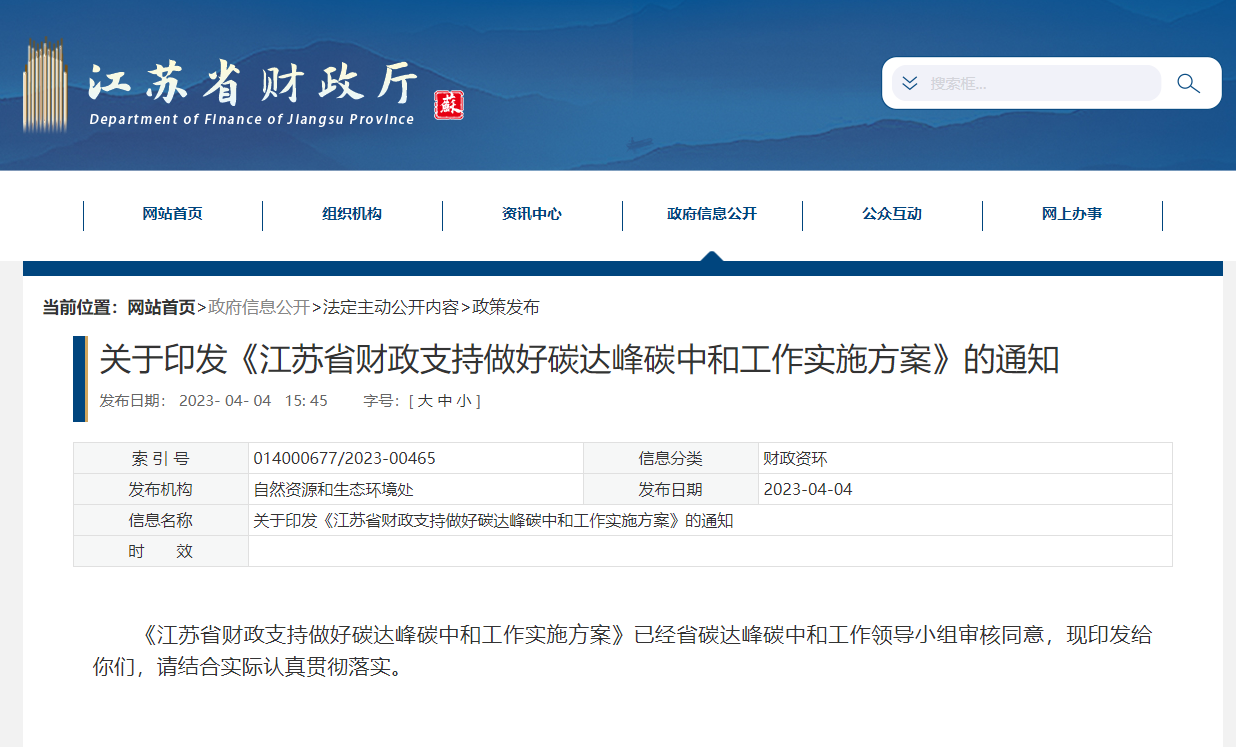Viewport: 1236px width, 747px height.
Task: Click the search magnifier icon
Action: tap(1188, 83)
